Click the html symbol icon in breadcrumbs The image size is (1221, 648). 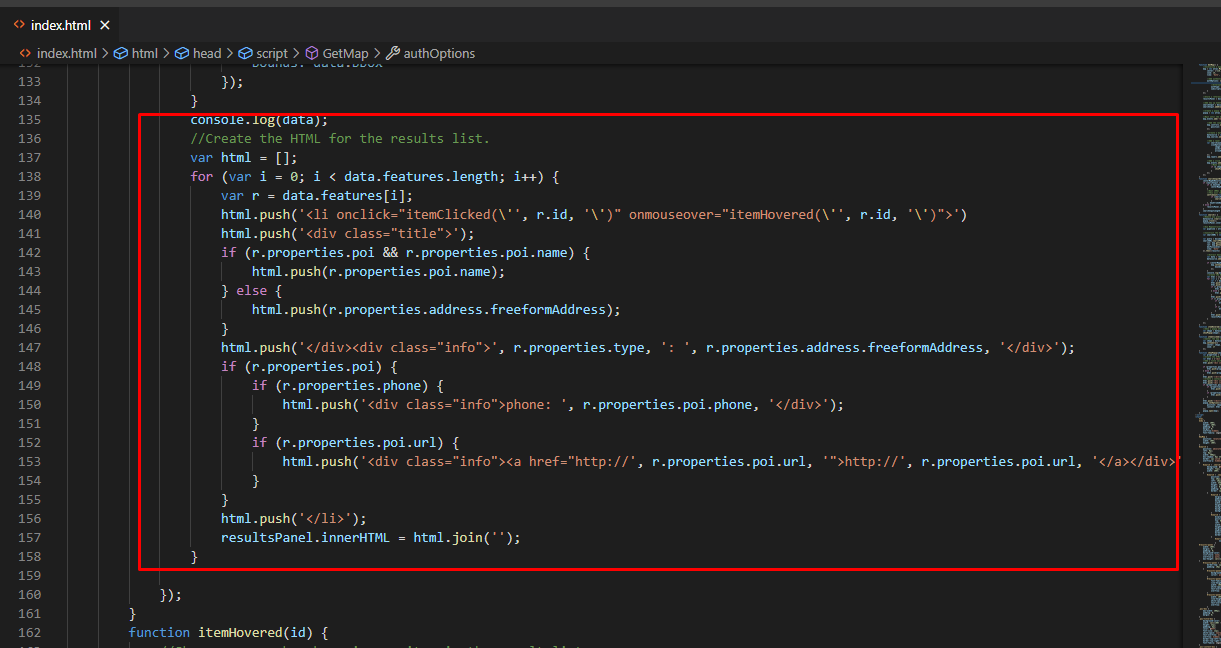pos(120,53)
